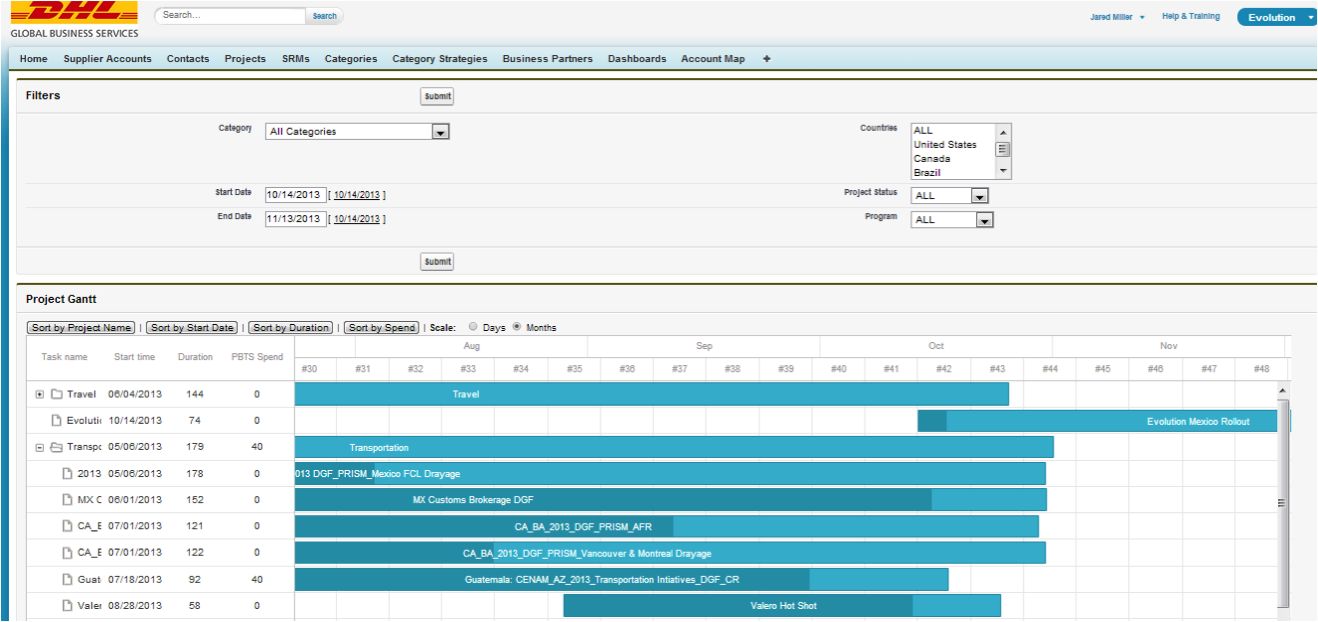
Task: Click the Travel folder icon
Action: [57, 394]
